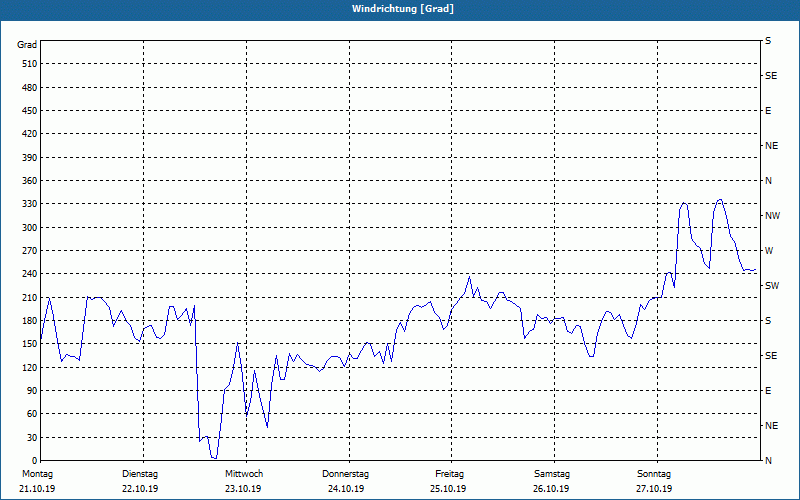Select the 60 axis value

(32, 413)
